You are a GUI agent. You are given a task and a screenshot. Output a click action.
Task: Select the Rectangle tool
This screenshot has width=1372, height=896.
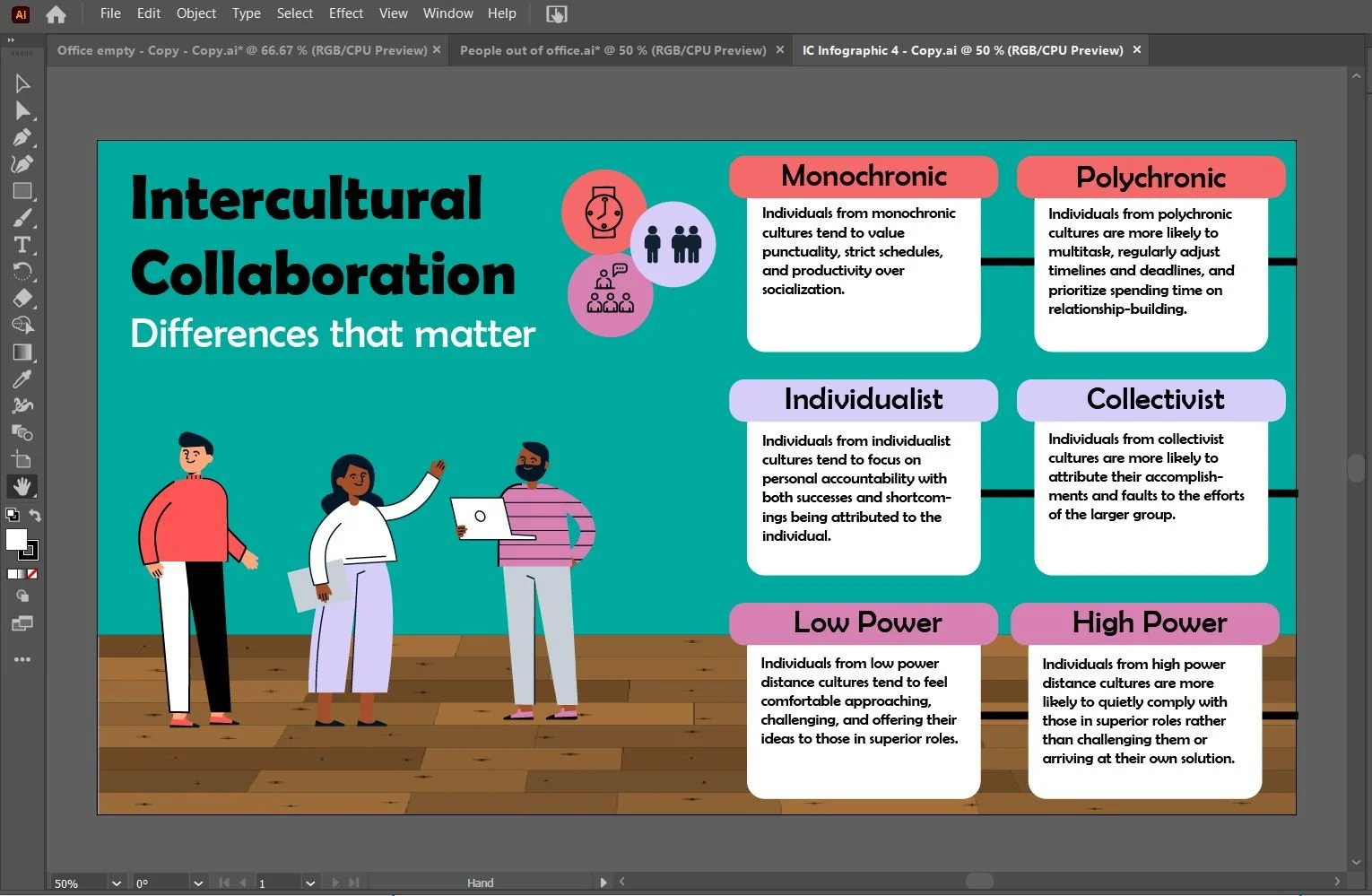point(22,191)
